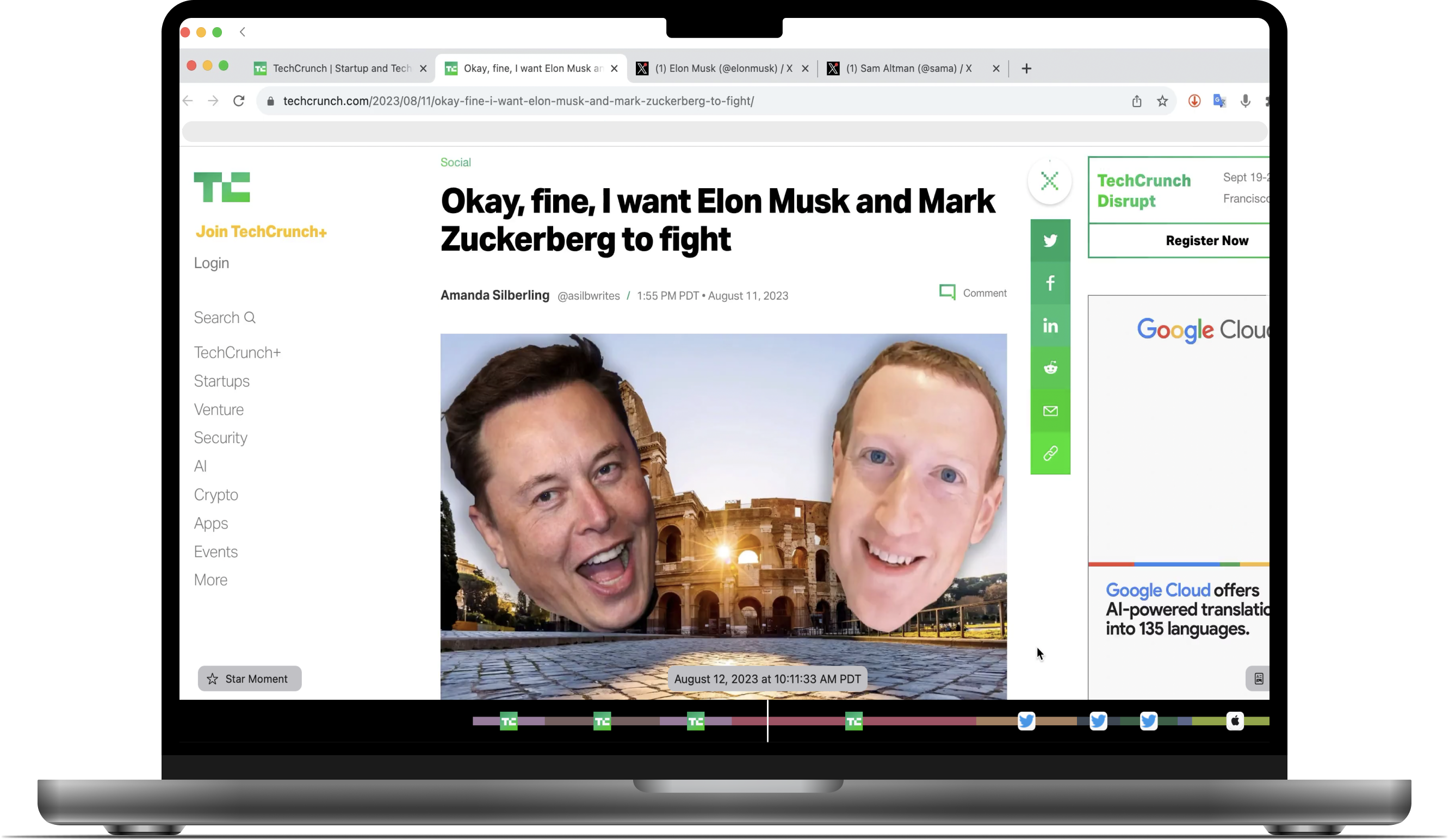Open the AI section
The width and height of the screenshot is (1449, 840).
pos(200,466)
